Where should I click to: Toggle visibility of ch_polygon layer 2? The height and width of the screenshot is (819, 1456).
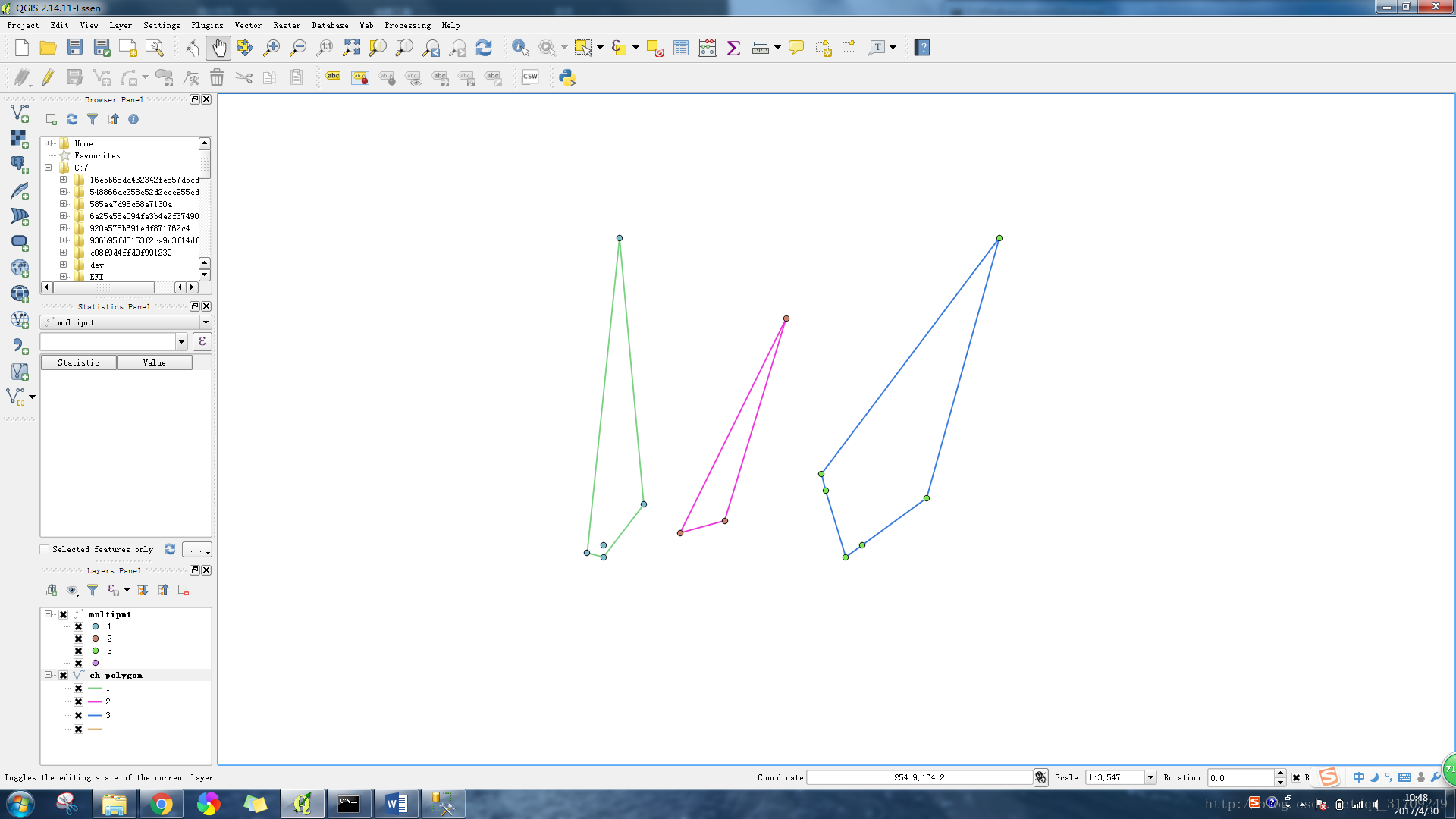tap(78, 701)
